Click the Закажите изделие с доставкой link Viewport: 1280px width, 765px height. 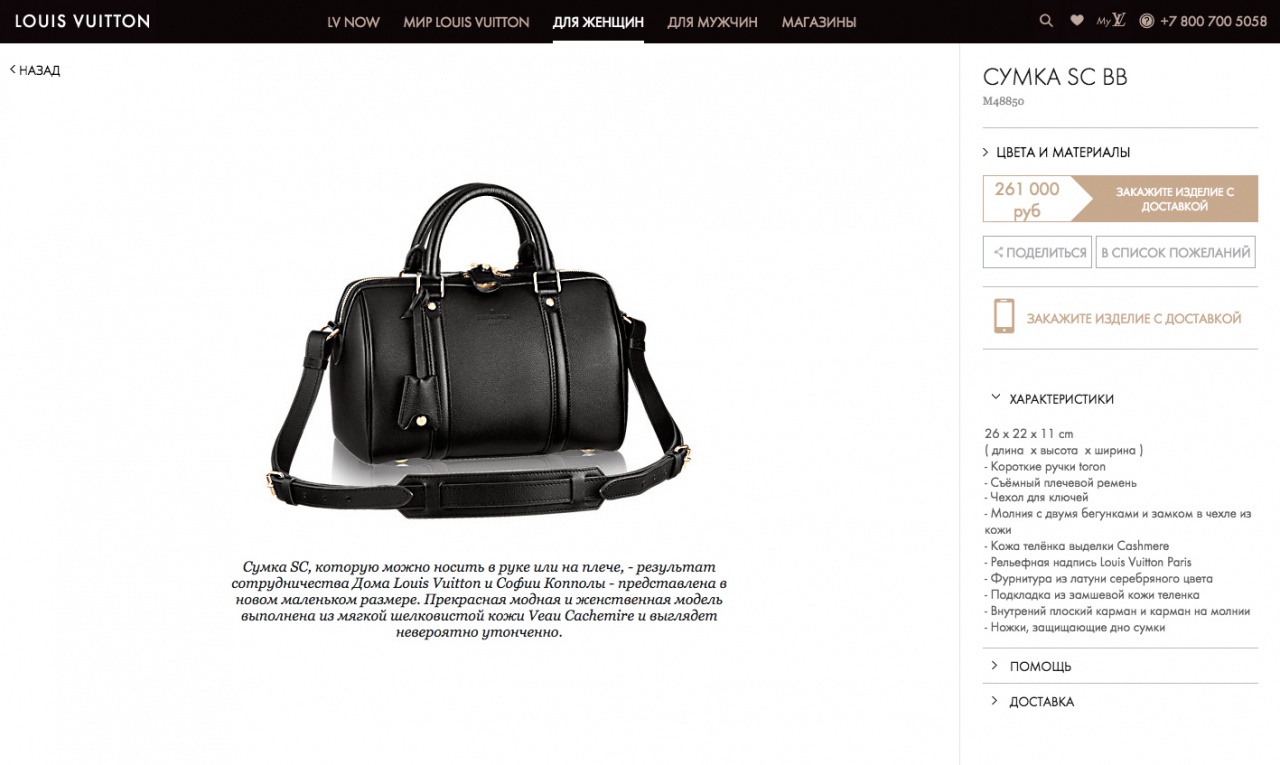click(x=1134, y=318)
